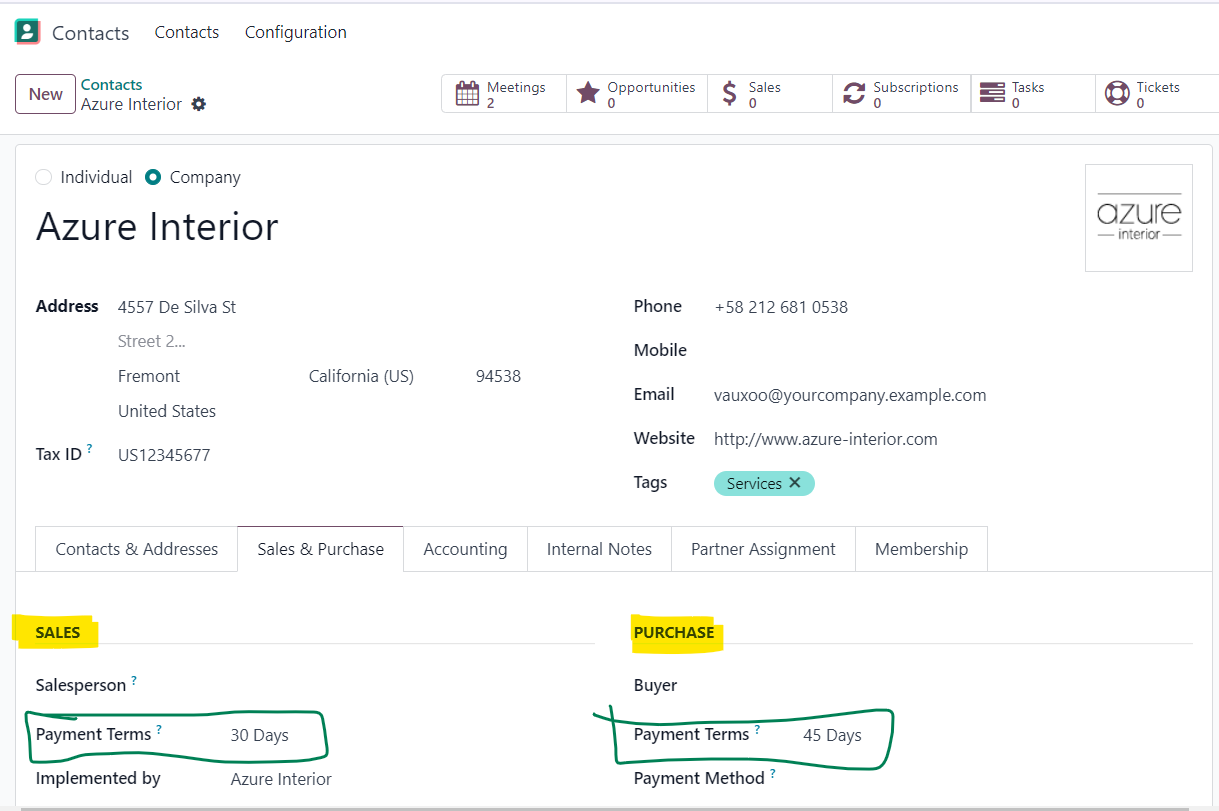Switch to the Accounting tab
The image size is (1219, 811).
click(465, 549)
